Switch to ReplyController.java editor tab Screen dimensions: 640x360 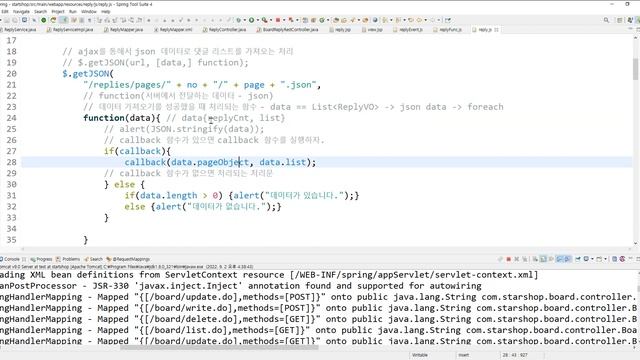click(x=224, y=30)
